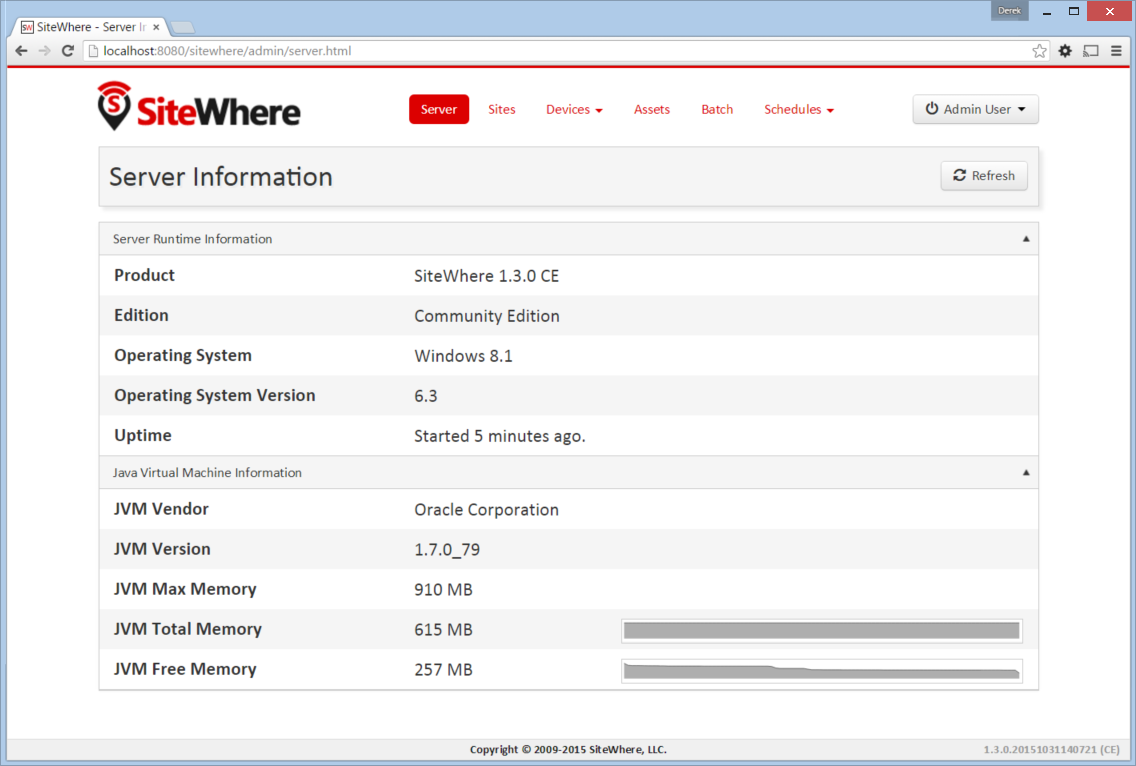Expand the Schedules dropdown menu

pos(798,109)
